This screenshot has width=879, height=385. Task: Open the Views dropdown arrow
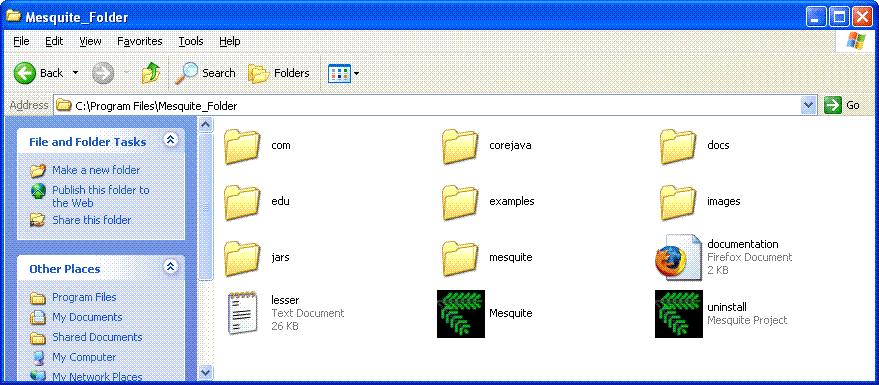[356, 73]
